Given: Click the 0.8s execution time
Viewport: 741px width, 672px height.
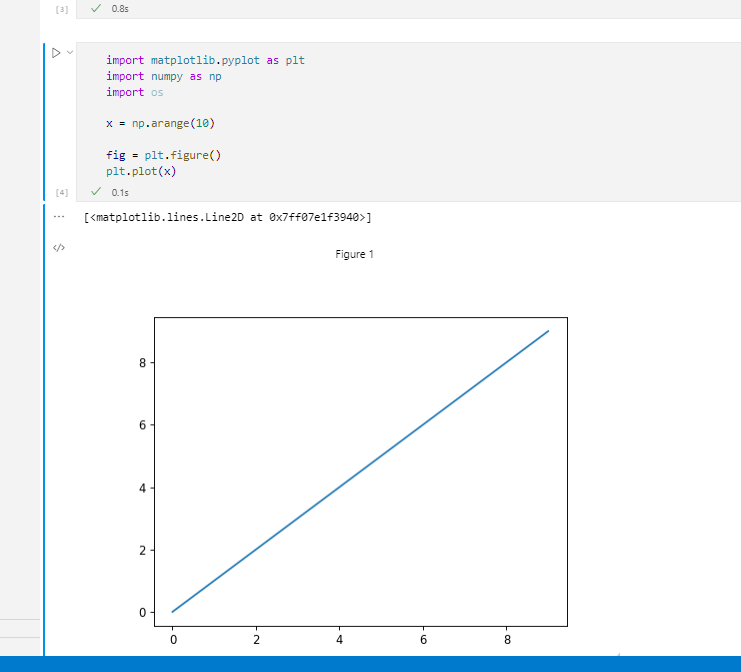Looking at the screenshot, I should click(x=120, y=9).
